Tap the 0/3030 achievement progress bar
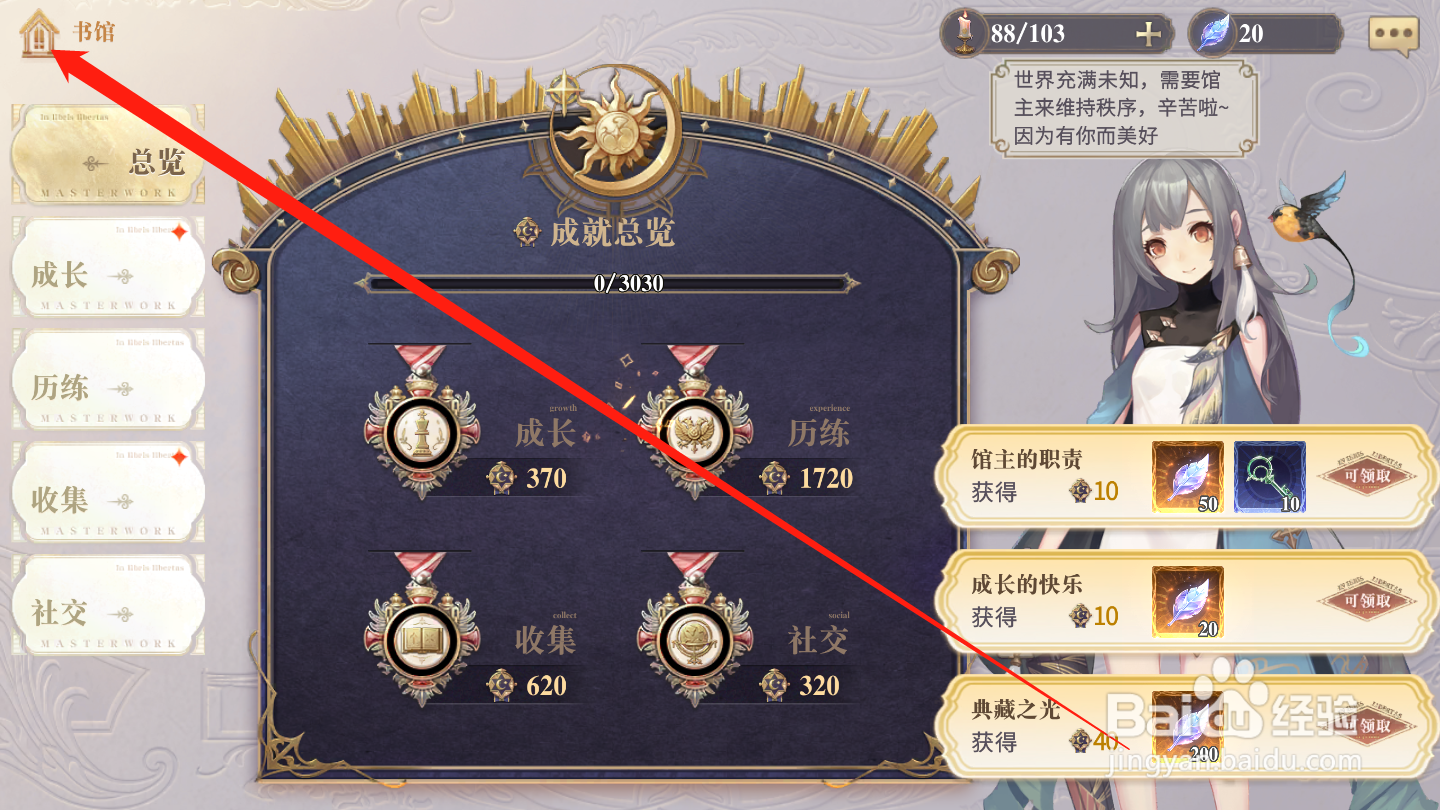Viewport: 1440px width, 810px height. tap(607, 283)
